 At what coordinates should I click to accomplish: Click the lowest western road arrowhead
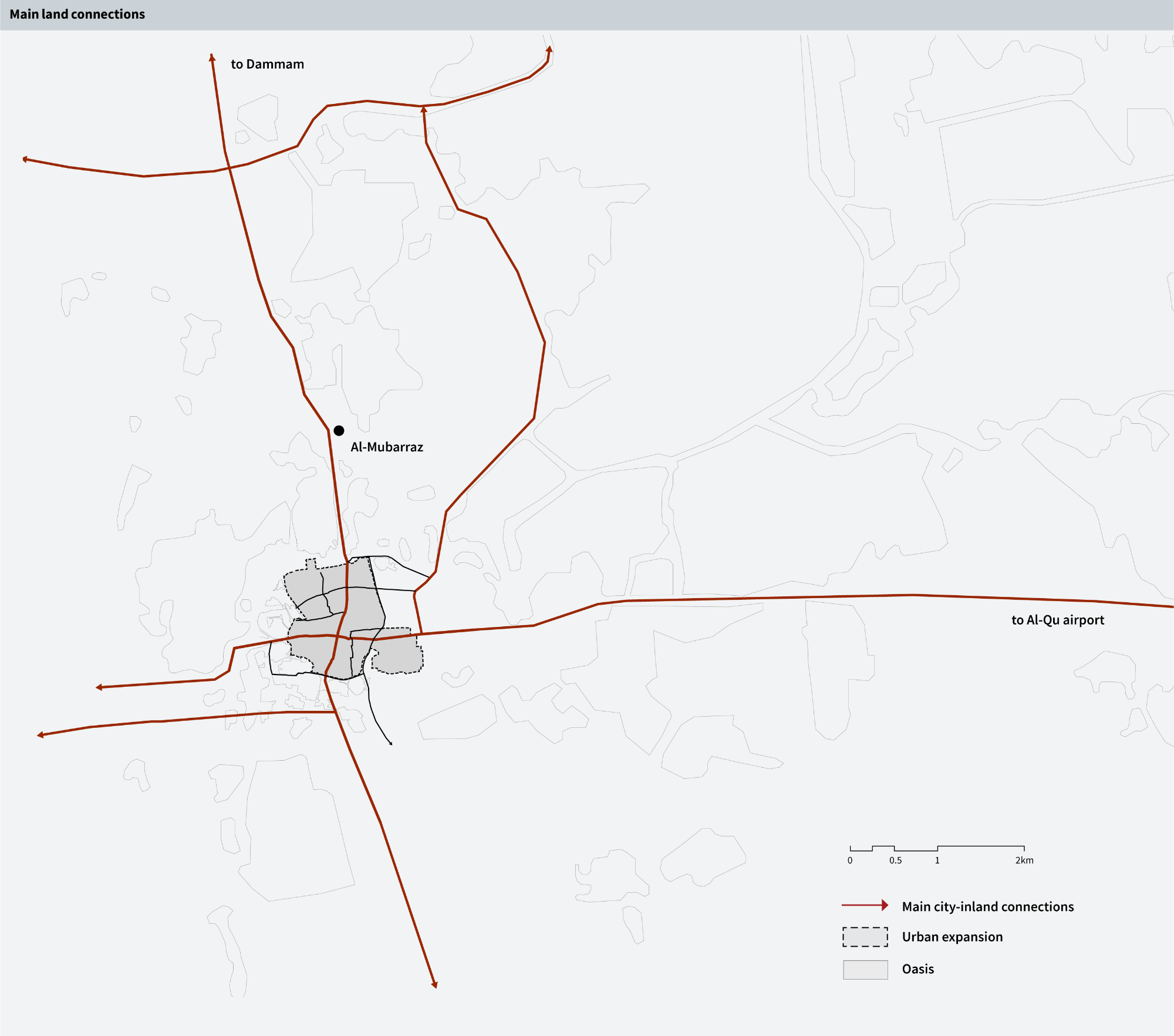point(41,735)
